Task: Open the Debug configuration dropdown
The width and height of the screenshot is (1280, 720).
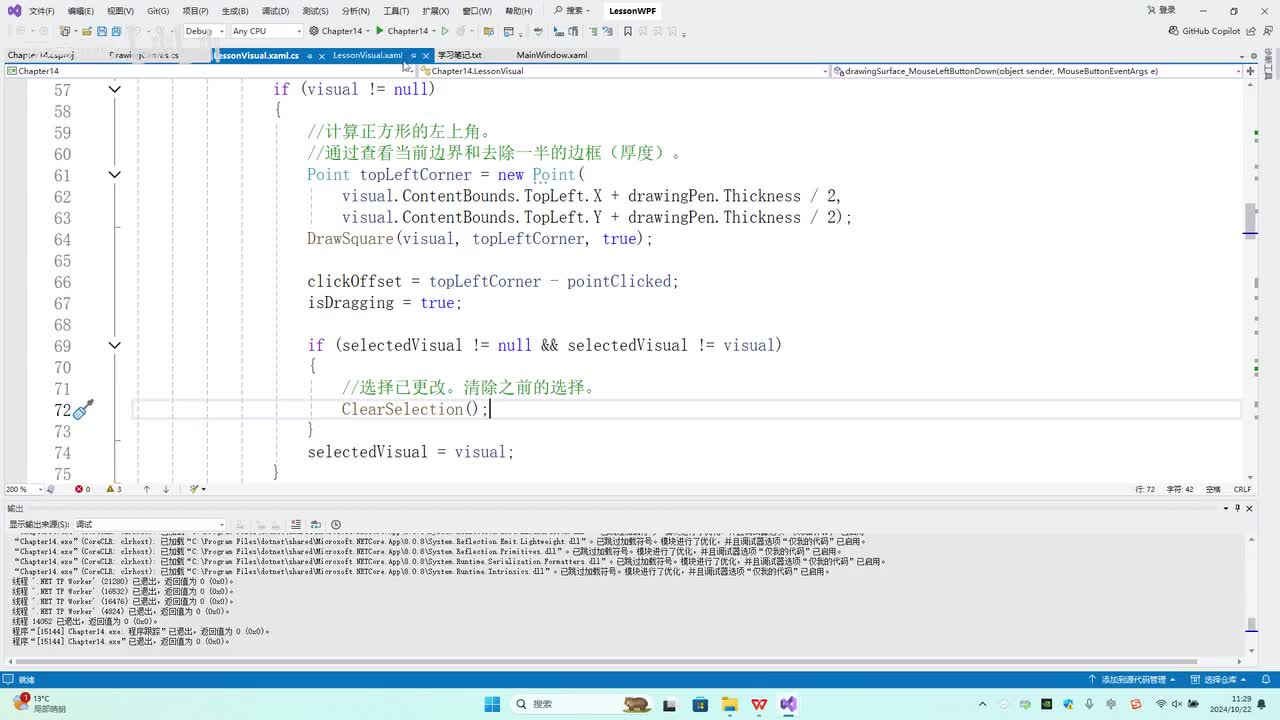Action: [204, 31]
